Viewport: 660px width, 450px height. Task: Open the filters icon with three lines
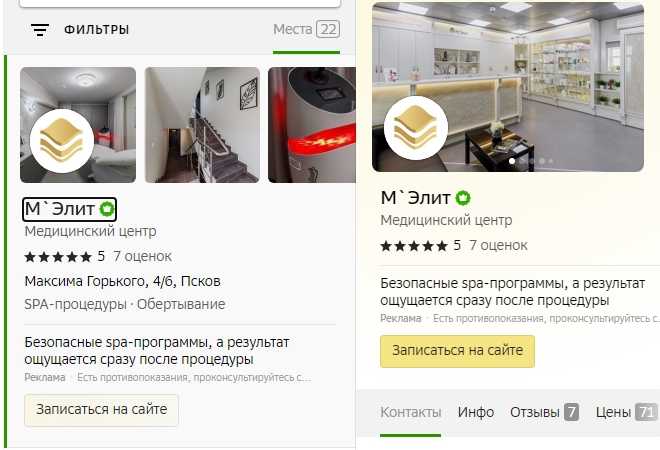[x=40, y=30]
